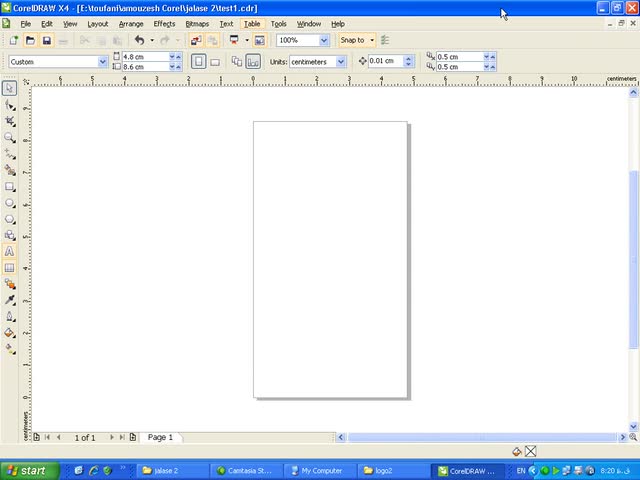Screen dimensions: 640x480
Task: Open the Layout menu
Action: pyautogui.click(x=98, y=24)
